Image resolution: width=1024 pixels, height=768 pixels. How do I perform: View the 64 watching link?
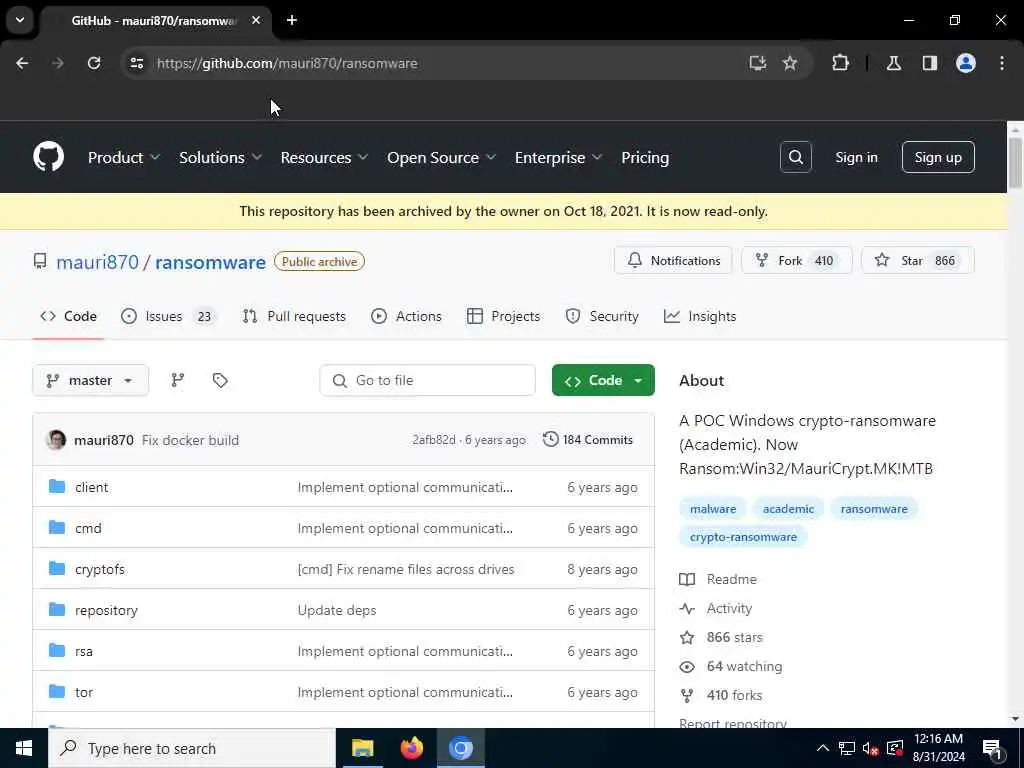(744, 666)
